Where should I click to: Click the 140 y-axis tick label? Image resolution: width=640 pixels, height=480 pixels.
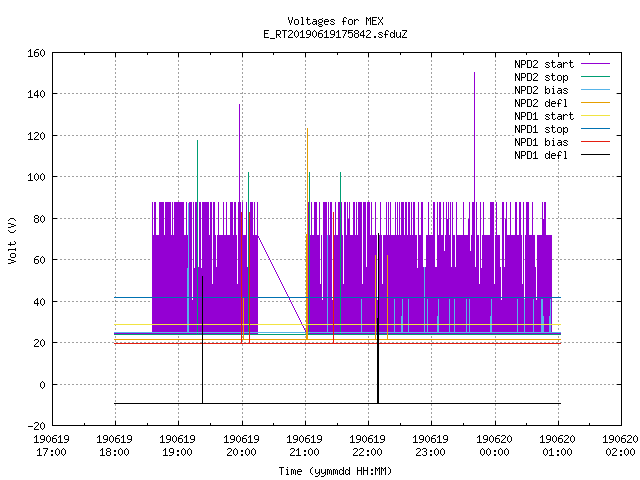click(x=36, y=94)
